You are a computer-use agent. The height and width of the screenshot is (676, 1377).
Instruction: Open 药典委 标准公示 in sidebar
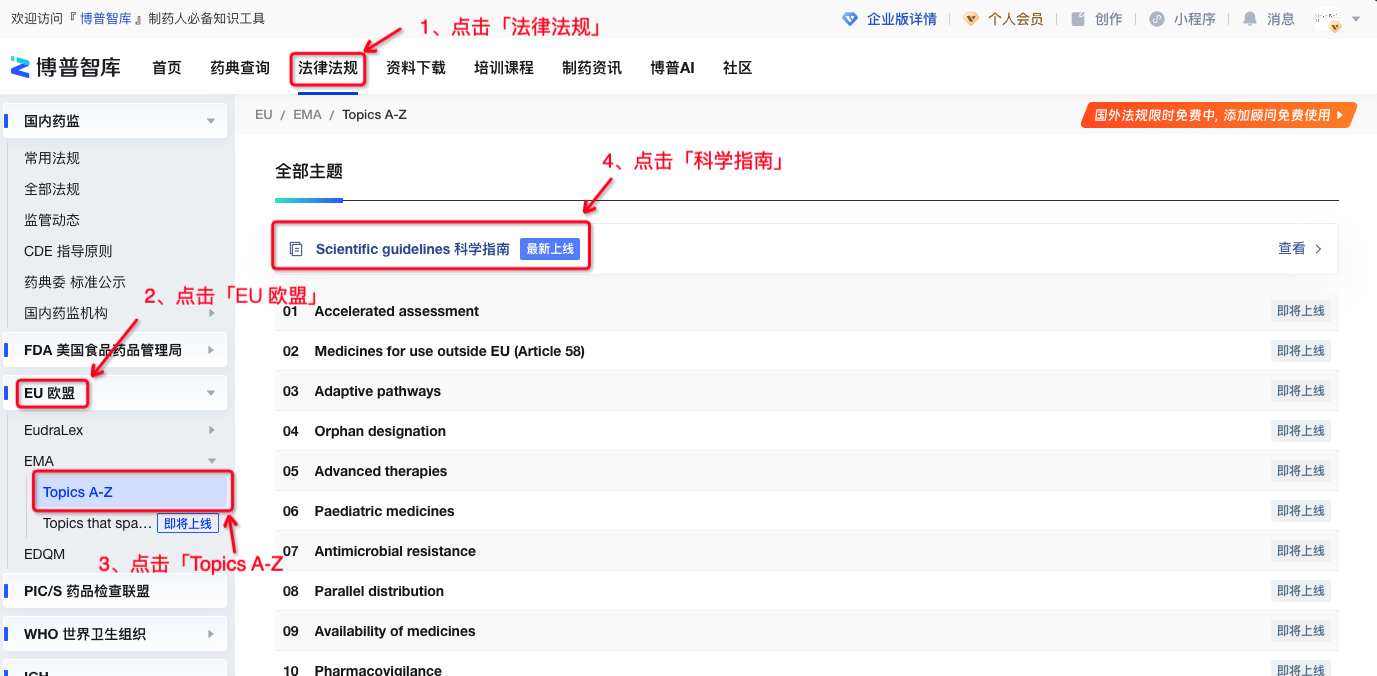[75, 282]
